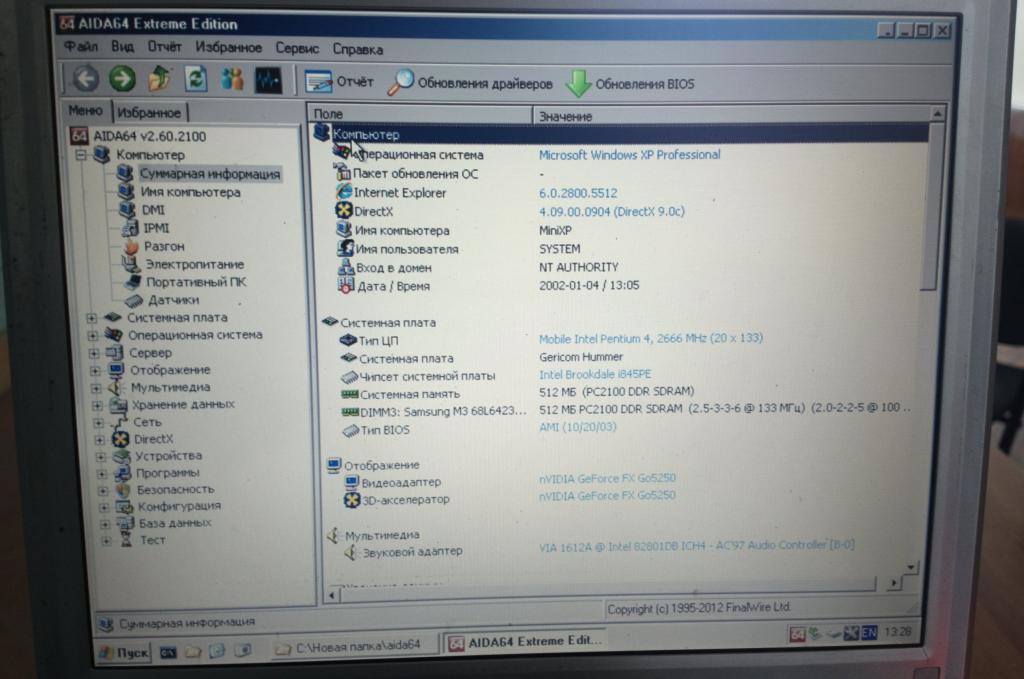Click horizontal scrollbar left arrow
The width and height of the screenshot is (1024, 679).
point(332,595)
